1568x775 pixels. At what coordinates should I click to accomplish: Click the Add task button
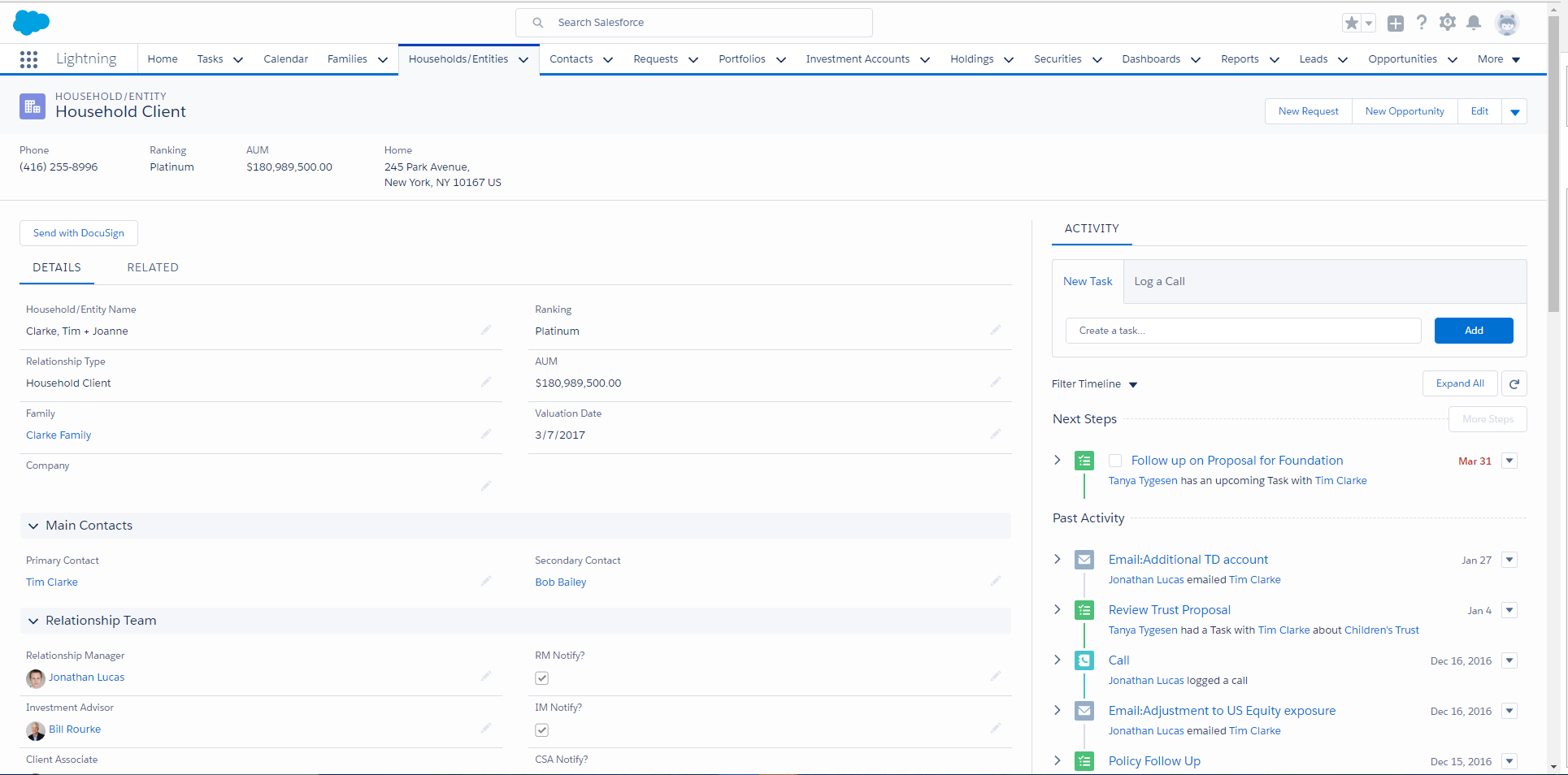pyautogui.click(x=1474, y=331)
